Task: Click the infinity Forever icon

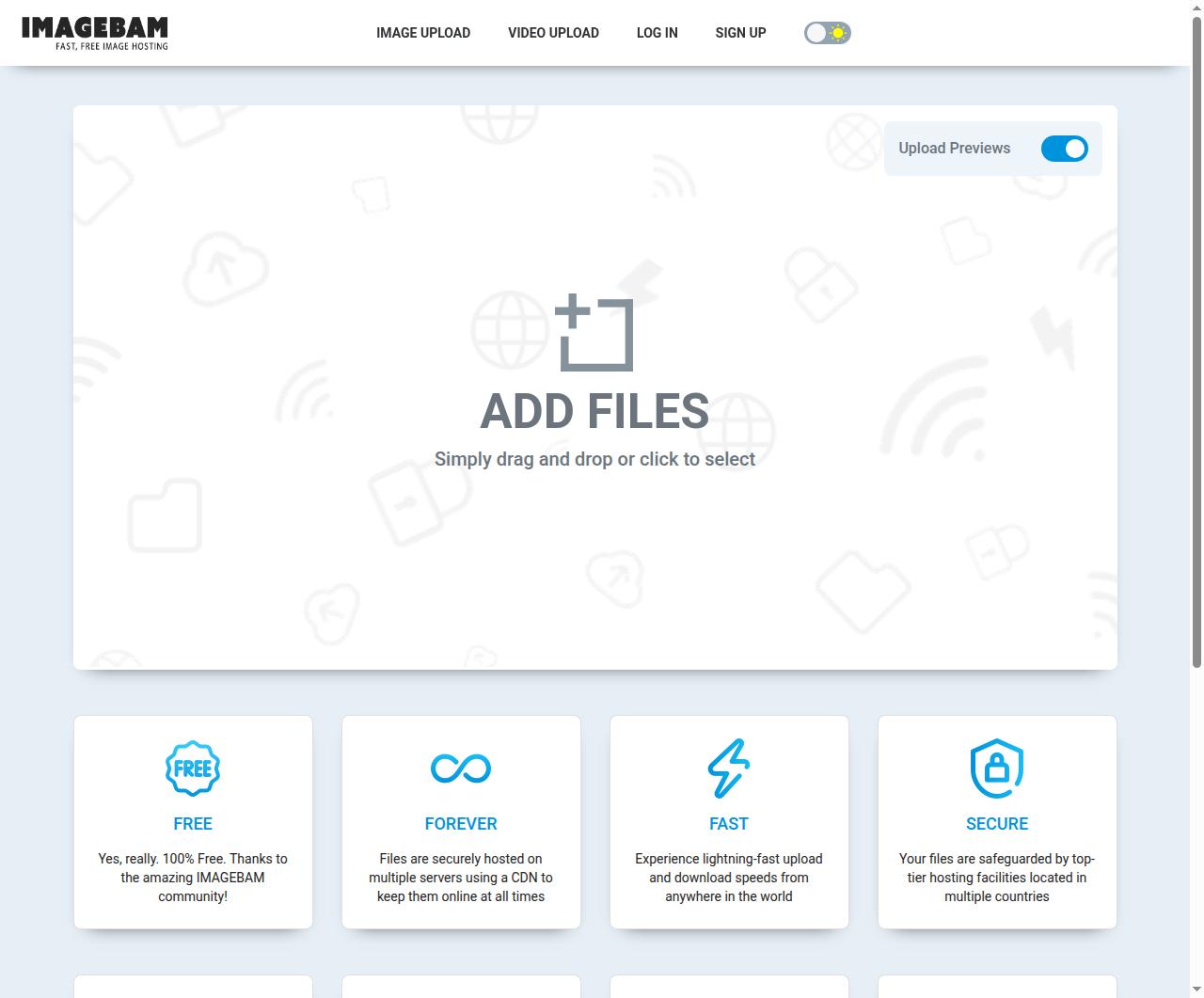Action: point(461,768)
